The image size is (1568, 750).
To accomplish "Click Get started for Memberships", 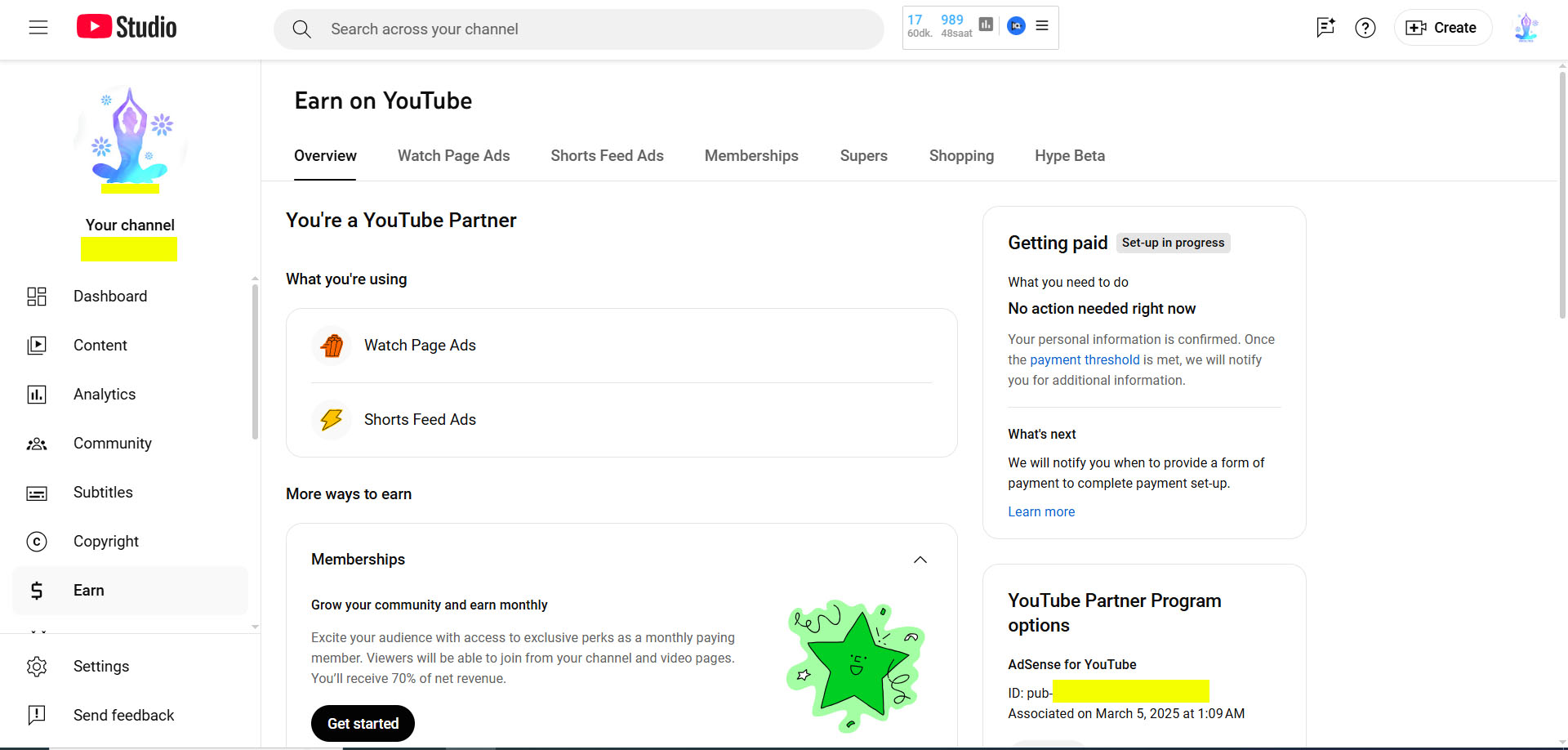I will click(x=363, y=724).
